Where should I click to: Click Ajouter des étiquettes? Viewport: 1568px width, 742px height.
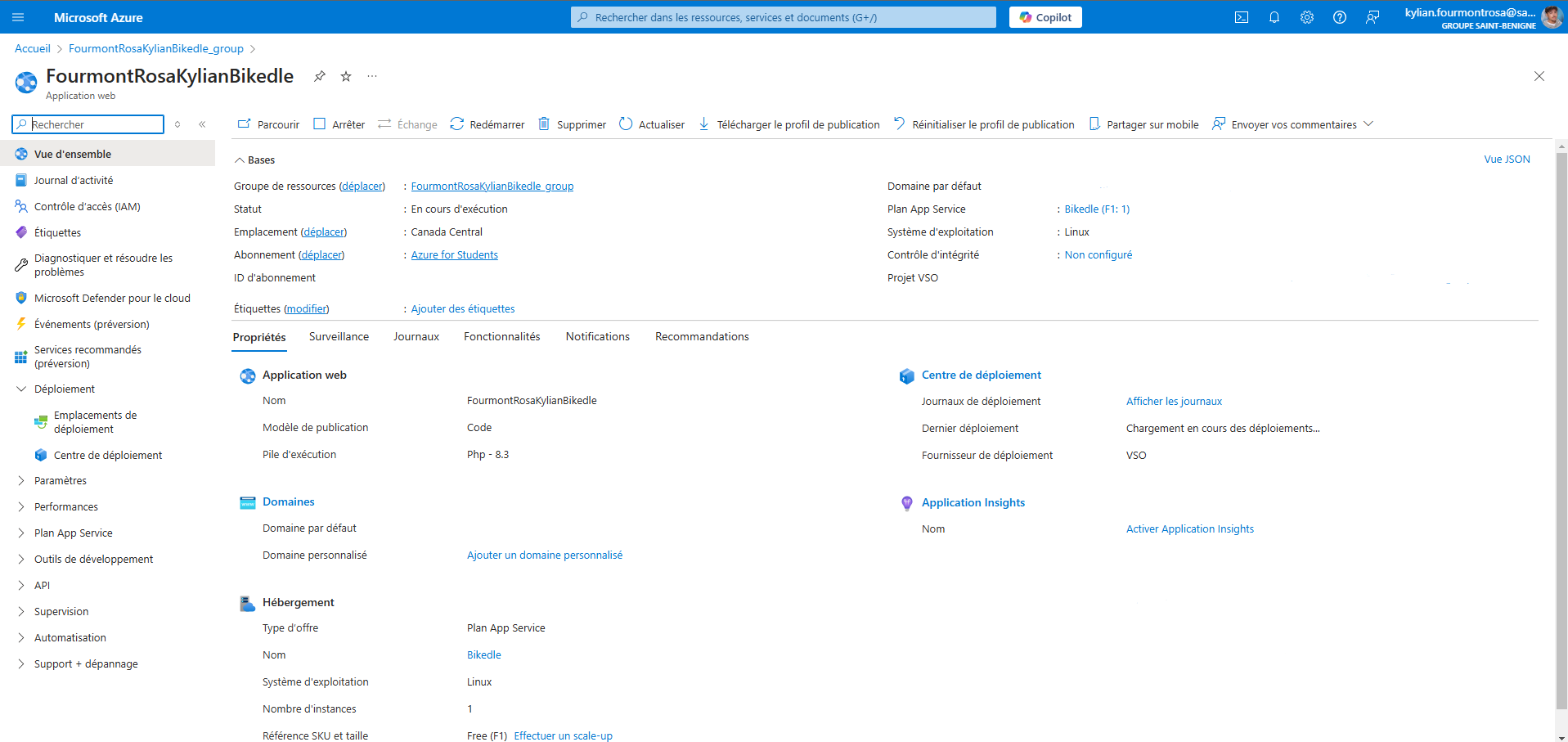(463, 308)
